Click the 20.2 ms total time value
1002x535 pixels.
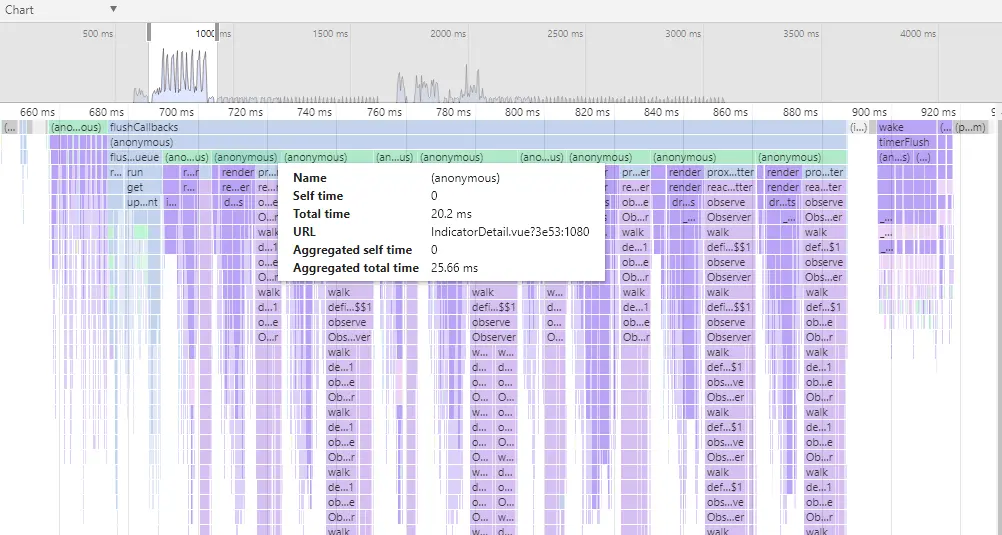click(450, 214)
